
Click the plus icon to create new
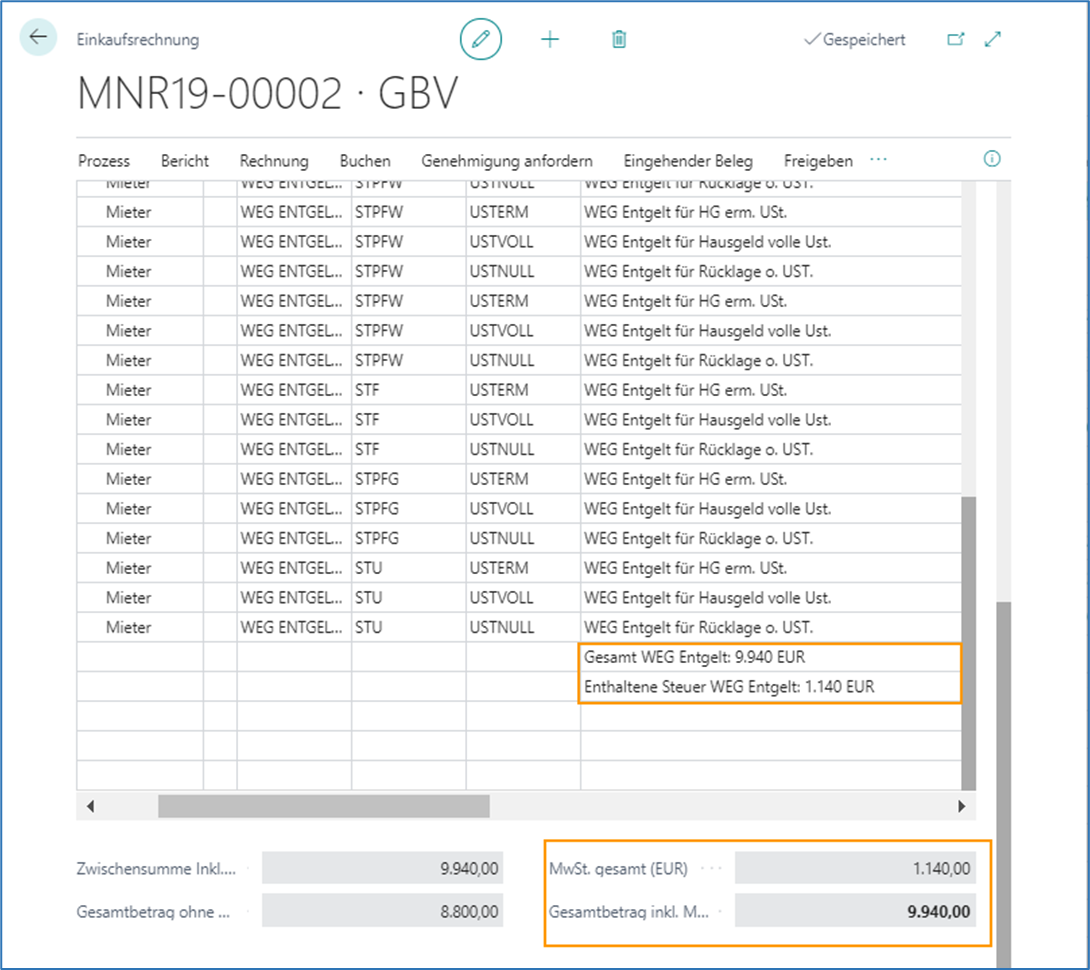tap(550, 39)
